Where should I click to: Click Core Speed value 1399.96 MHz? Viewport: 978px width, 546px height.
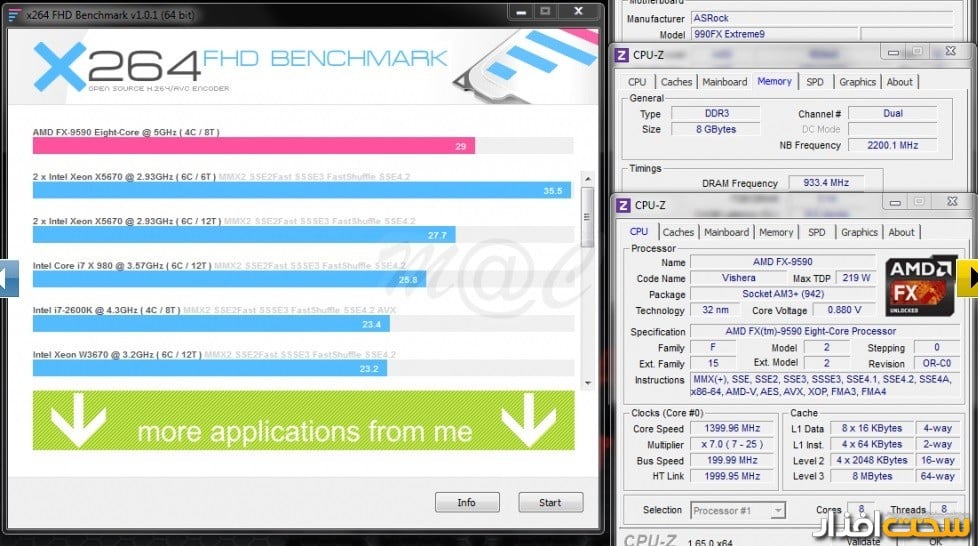(732, 429)
